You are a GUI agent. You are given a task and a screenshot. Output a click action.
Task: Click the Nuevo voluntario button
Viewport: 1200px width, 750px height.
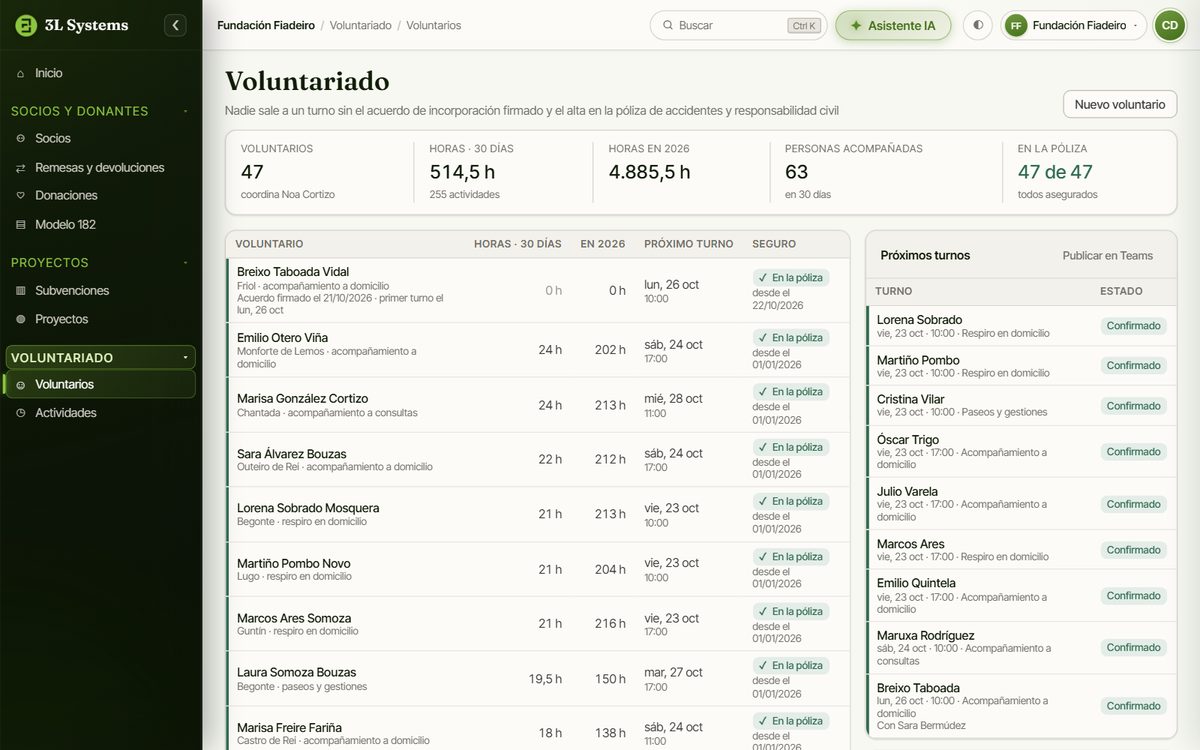pos(1120,104)
